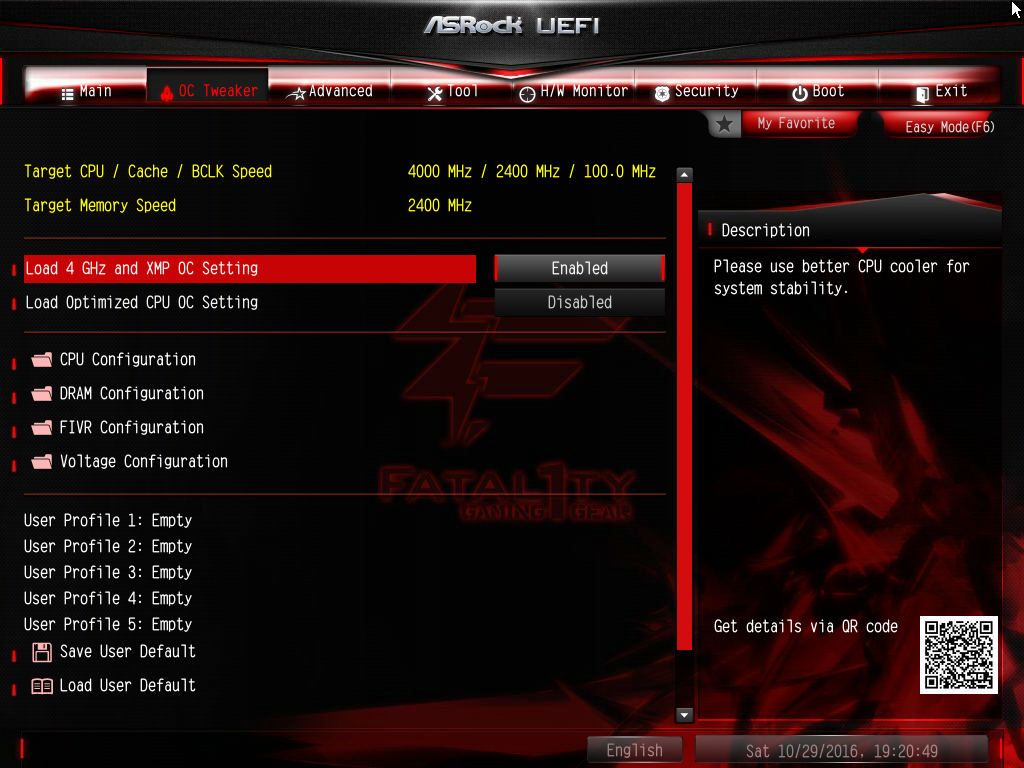Click the FIVR Configuration folder icon
The width and height of the screenshot is (1024, 768).
point(42,427)
